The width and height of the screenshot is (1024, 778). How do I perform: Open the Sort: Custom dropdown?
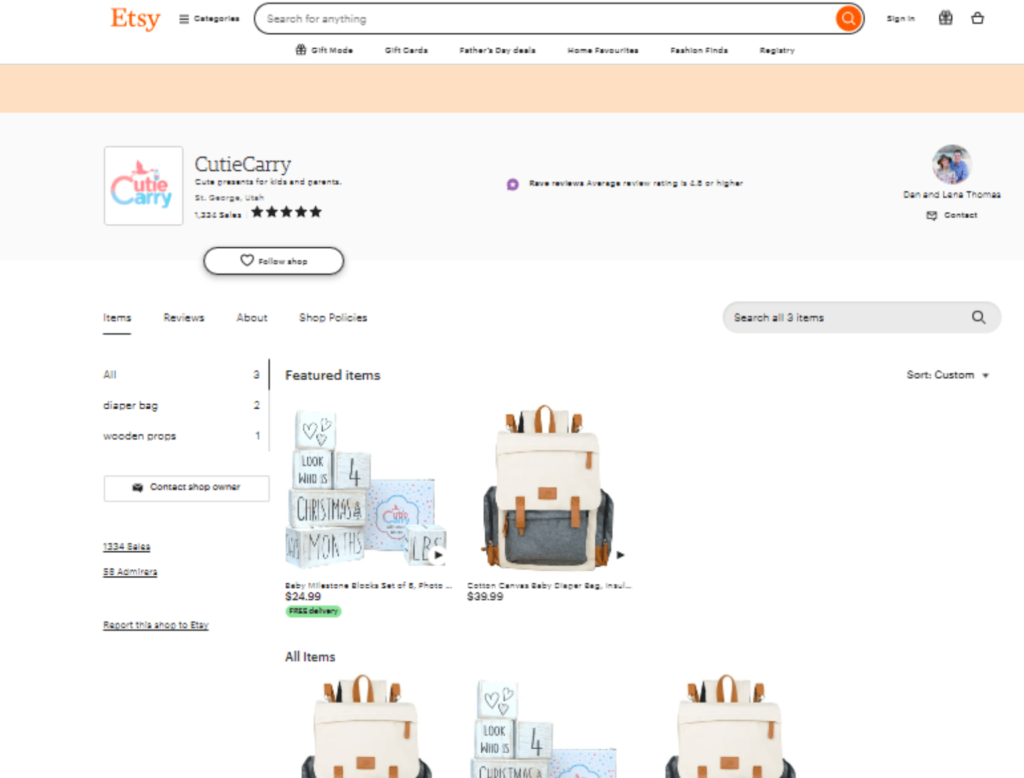coord(948,375)
